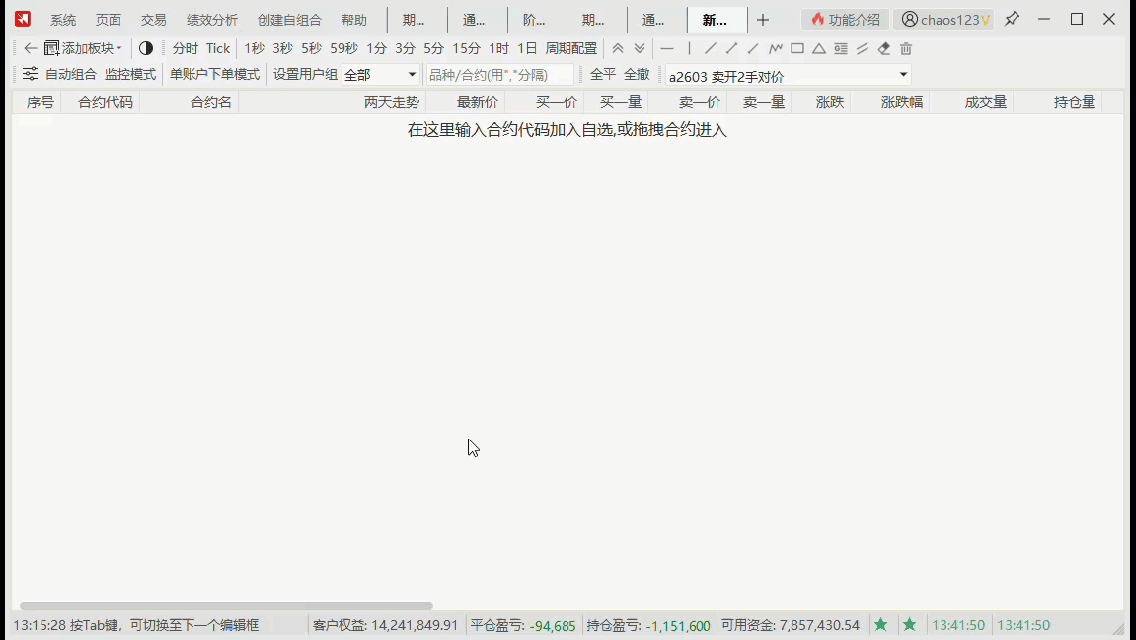Open the 交易 menu
Viewport: 1136px width, 640px height.
(153, 20)
